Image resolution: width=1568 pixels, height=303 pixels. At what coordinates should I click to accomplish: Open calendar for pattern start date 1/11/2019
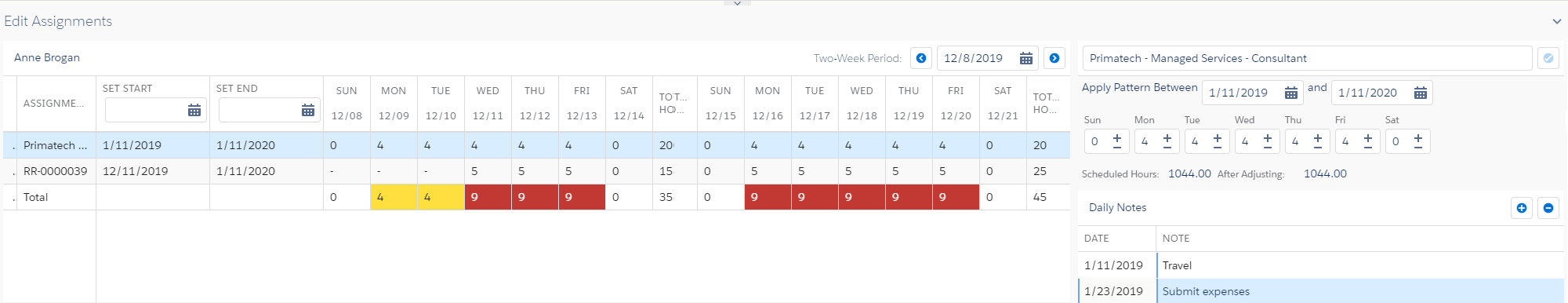1290,93
